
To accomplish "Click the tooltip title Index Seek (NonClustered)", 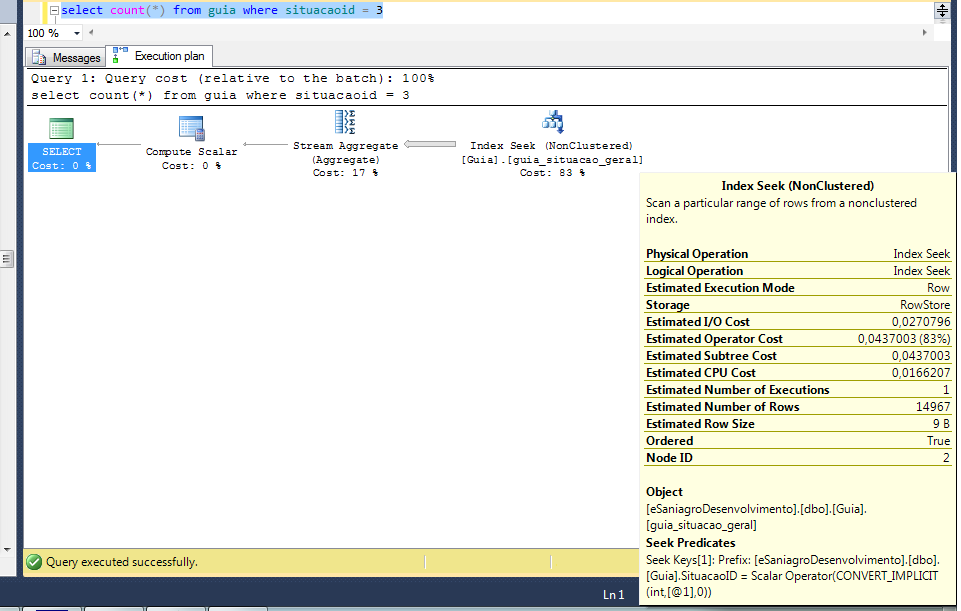I will [x=797, y=186].
